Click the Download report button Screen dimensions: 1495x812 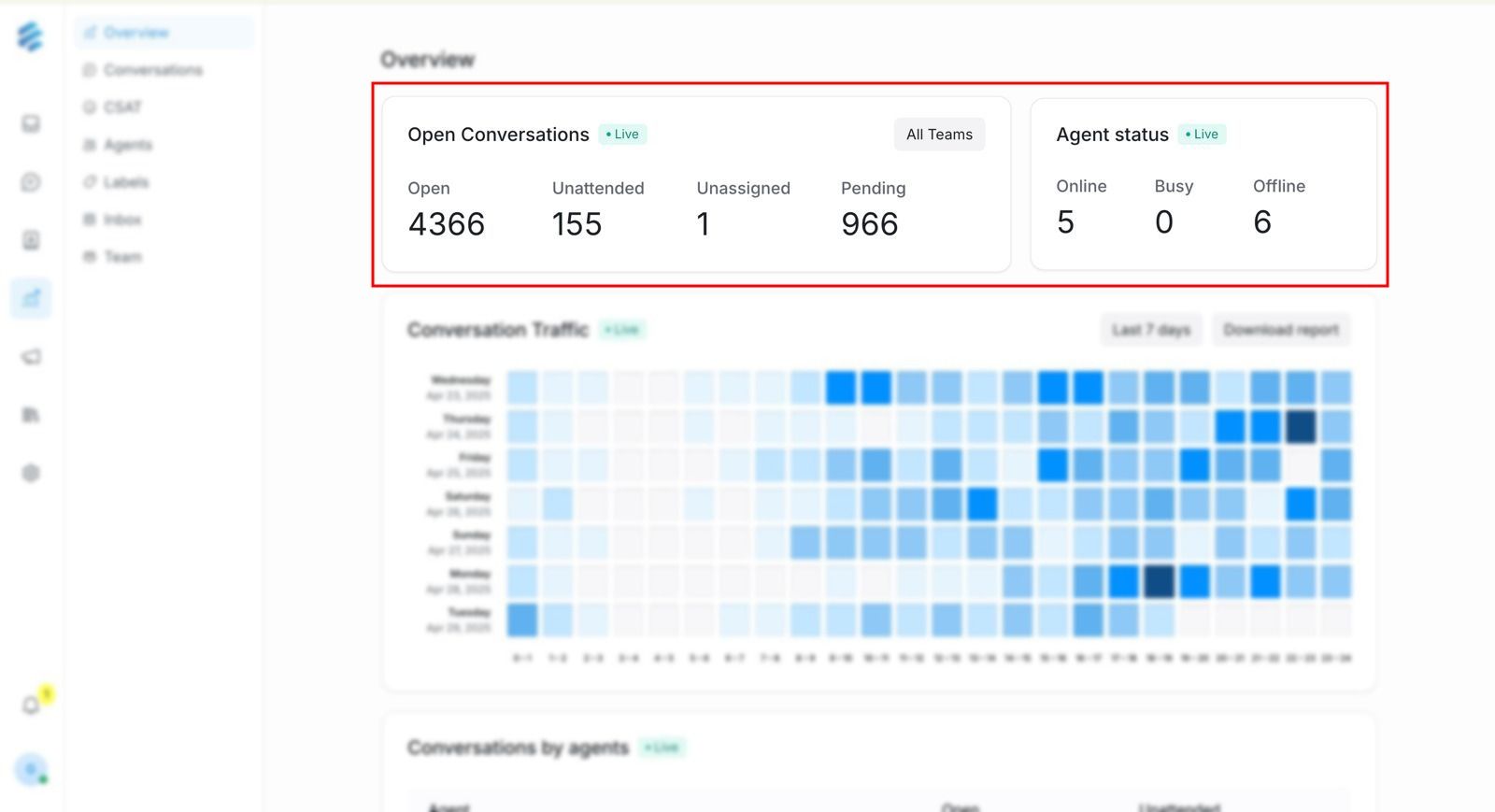tap(1281, 330)
